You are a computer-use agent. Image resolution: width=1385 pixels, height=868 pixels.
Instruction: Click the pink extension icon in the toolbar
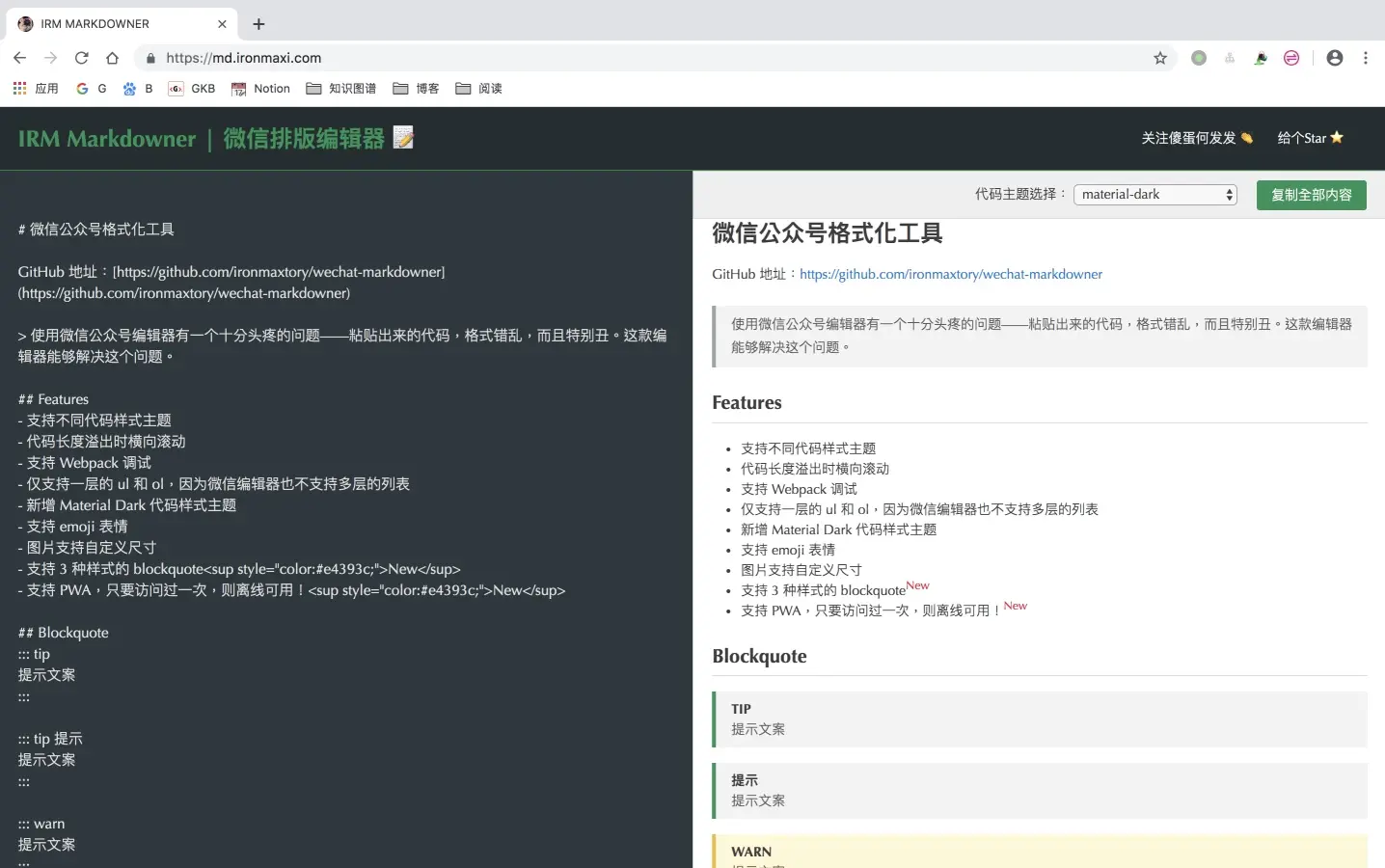pos(1291,58)
